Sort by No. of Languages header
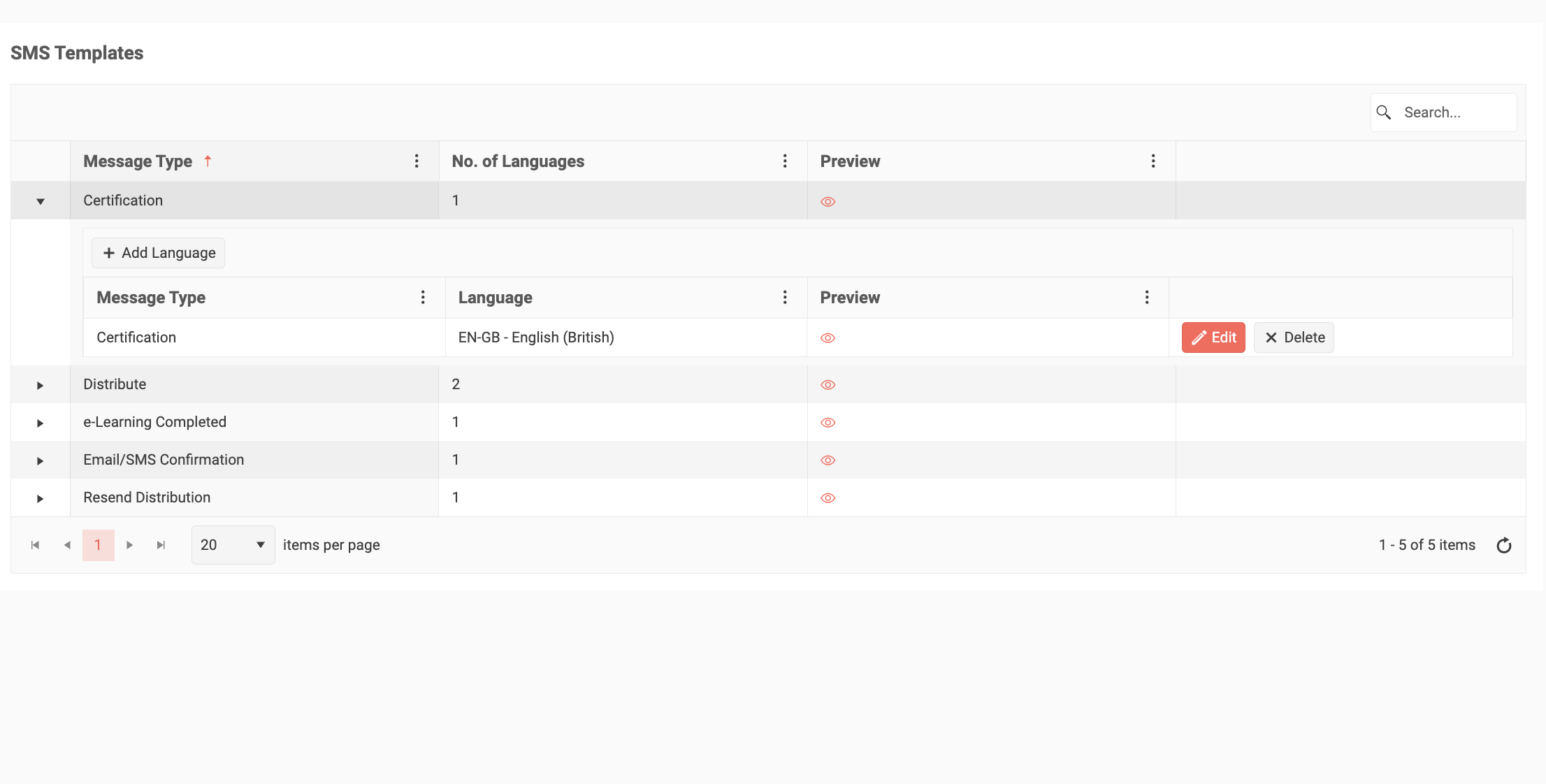The image size is (1546, 784). coord(518,161)
